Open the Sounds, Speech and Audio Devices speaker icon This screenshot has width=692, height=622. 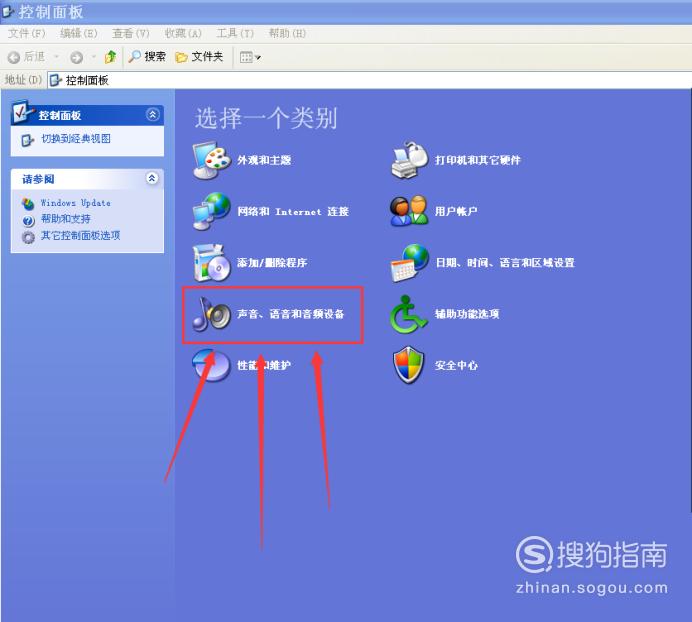(212, 314)
